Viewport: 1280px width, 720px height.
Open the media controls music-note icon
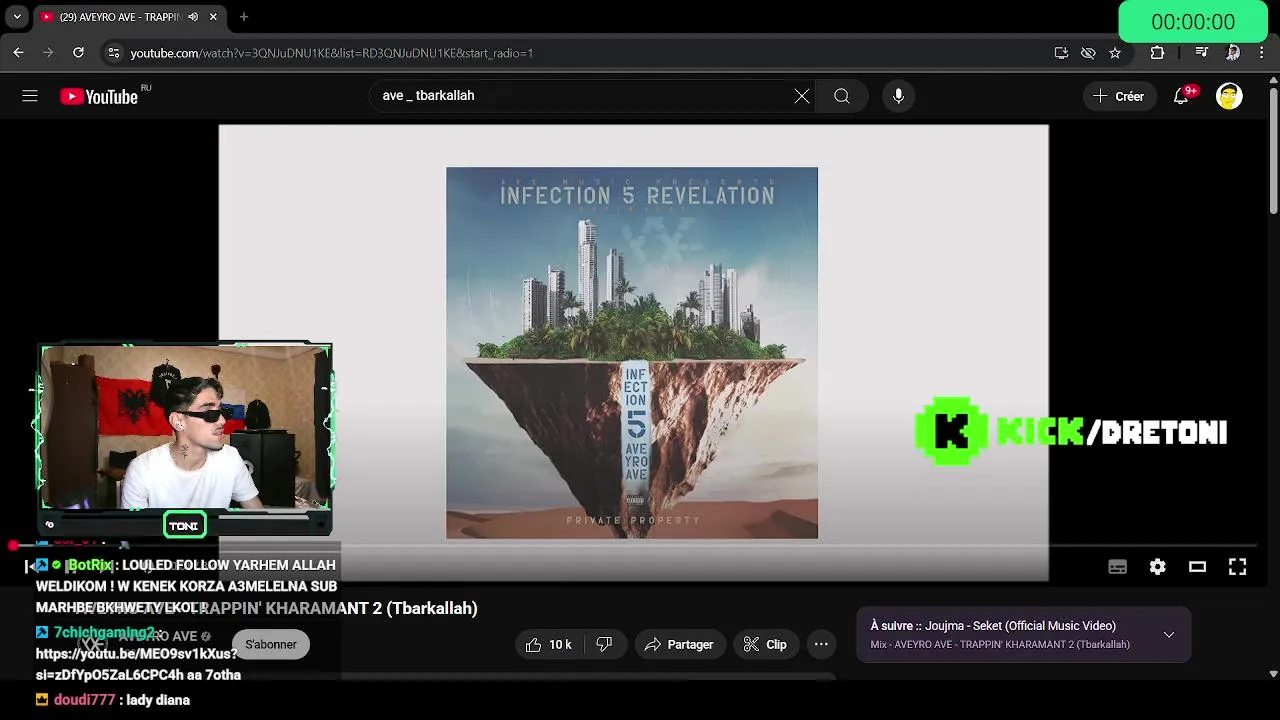[x=1202, y=53]
